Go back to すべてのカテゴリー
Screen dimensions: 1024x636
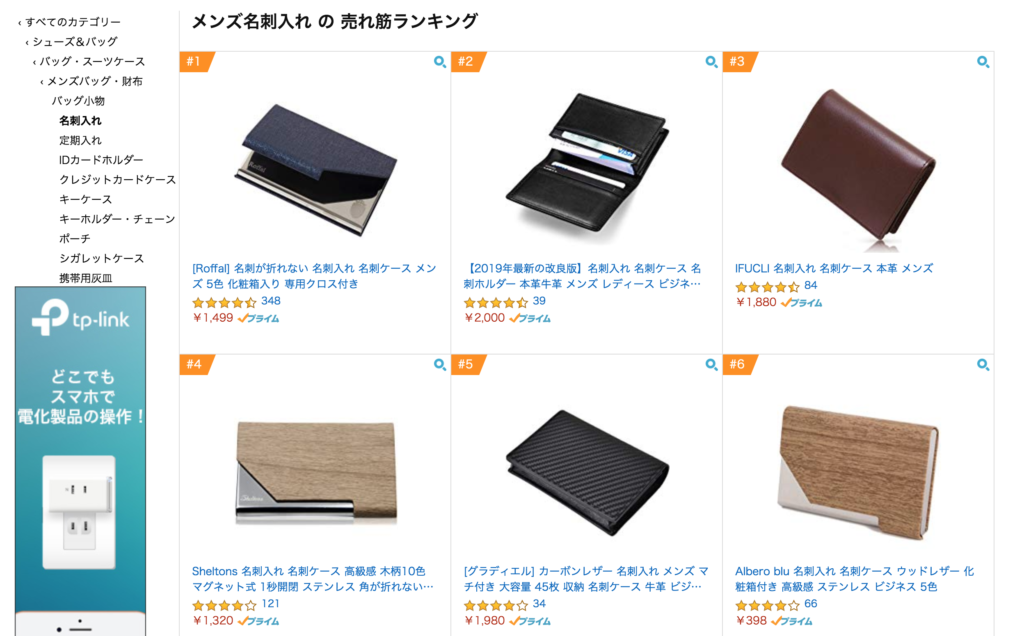[x=72, y=22]
